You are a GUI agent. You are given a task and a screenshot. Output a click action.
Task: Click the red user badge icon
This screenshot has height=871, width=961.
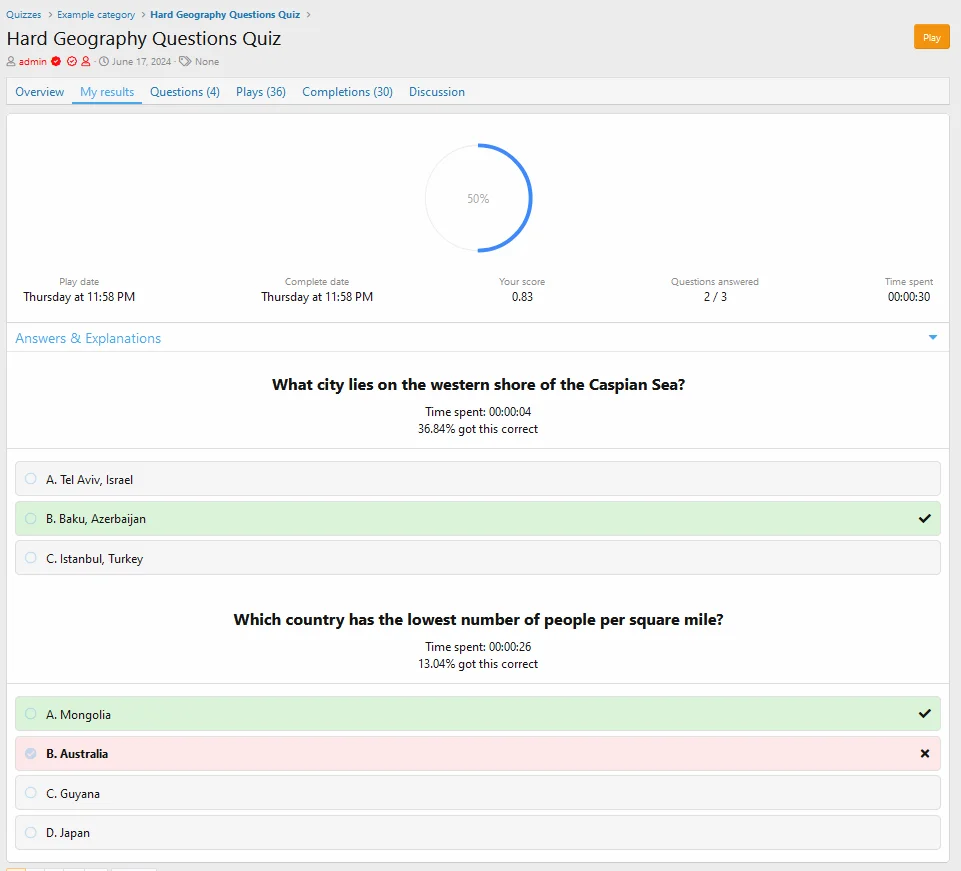pos(85,62)
